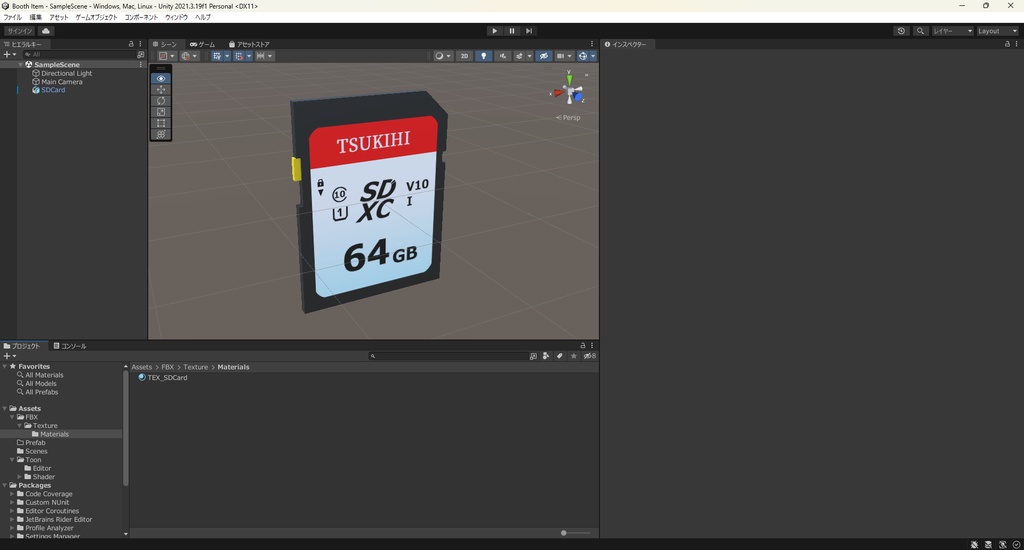Open the cloud services icon
1024x550 pixels.
tap(46, 31)
